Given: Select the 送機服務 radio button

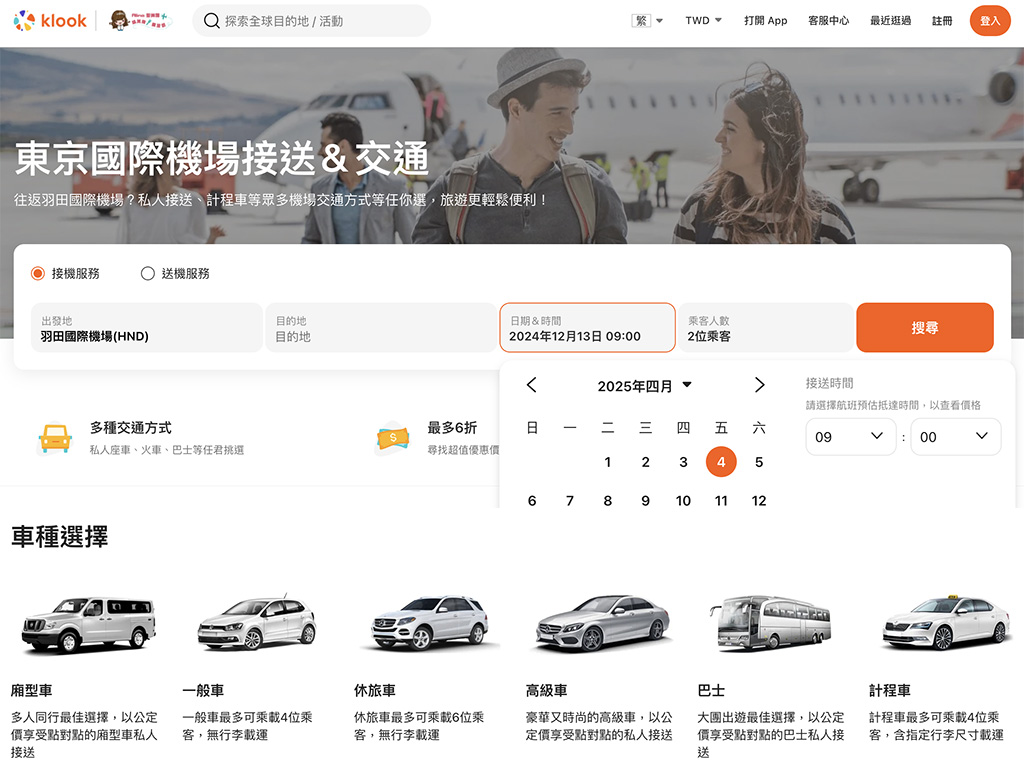Looking at the screenshot, I should (x=148, y=274).
